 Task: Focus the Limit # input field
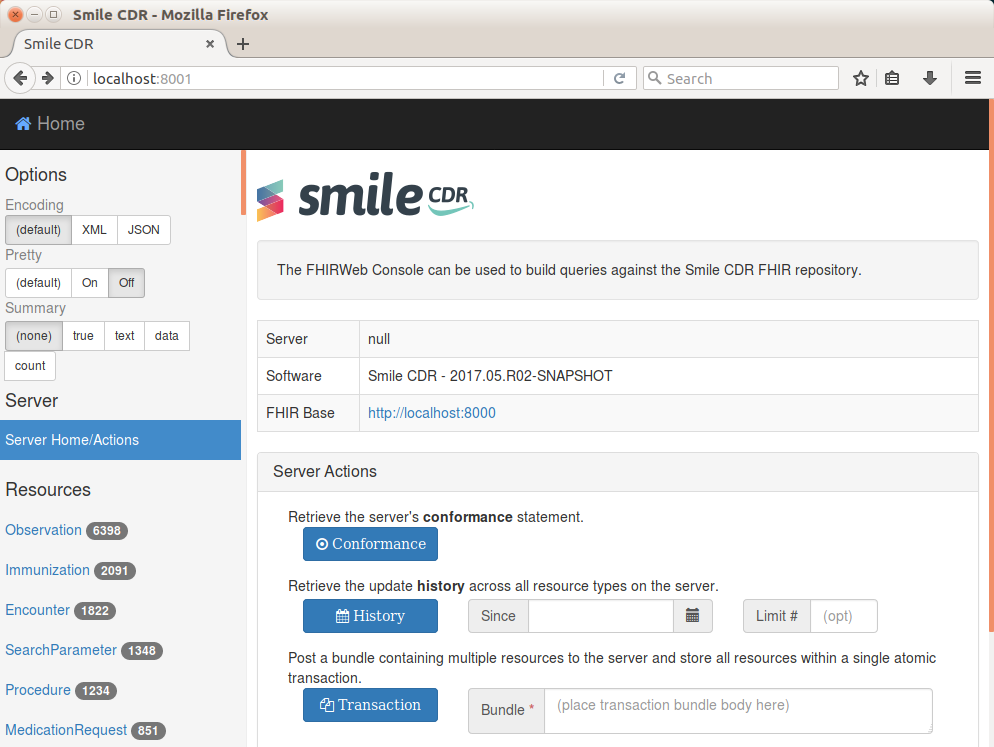click(x=844, y=616)
